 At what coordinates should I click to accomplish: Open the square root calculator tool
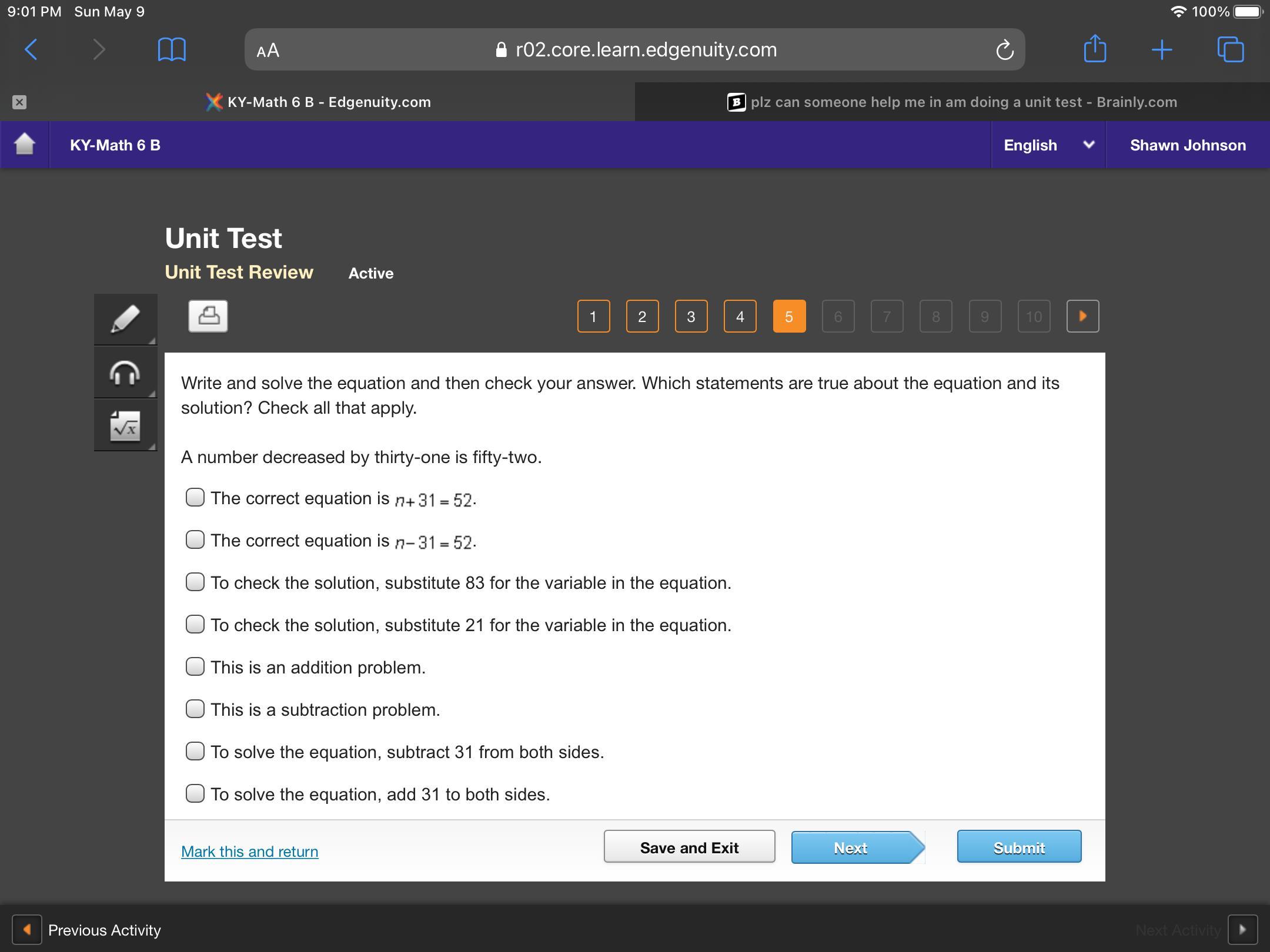pyautogui.click(x=125, y=425)
